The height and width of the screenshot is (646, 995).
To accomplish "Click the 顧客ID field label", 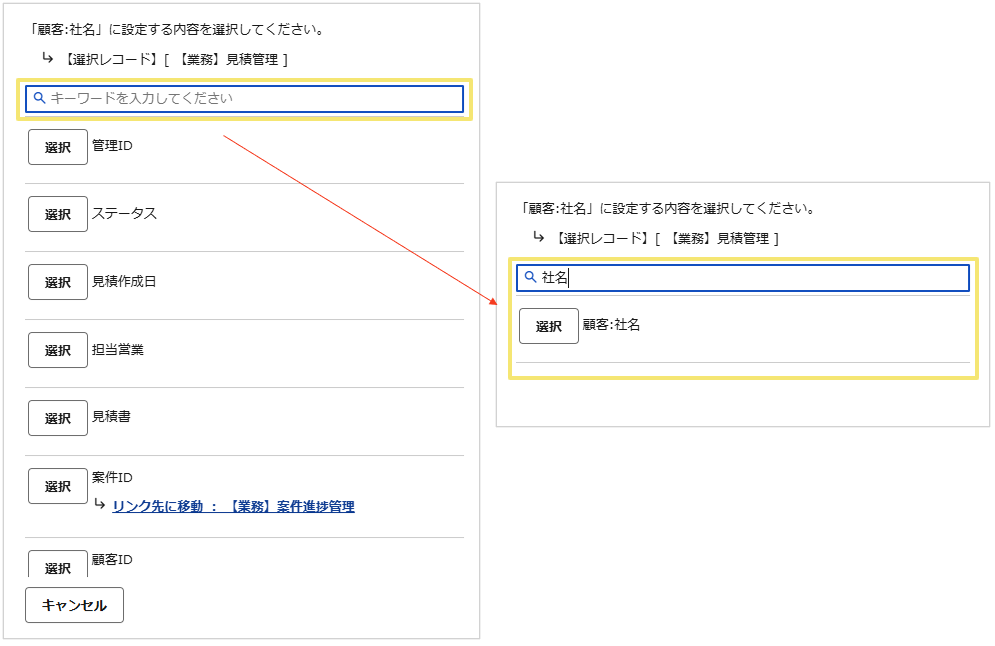I will tap(112, 560).
